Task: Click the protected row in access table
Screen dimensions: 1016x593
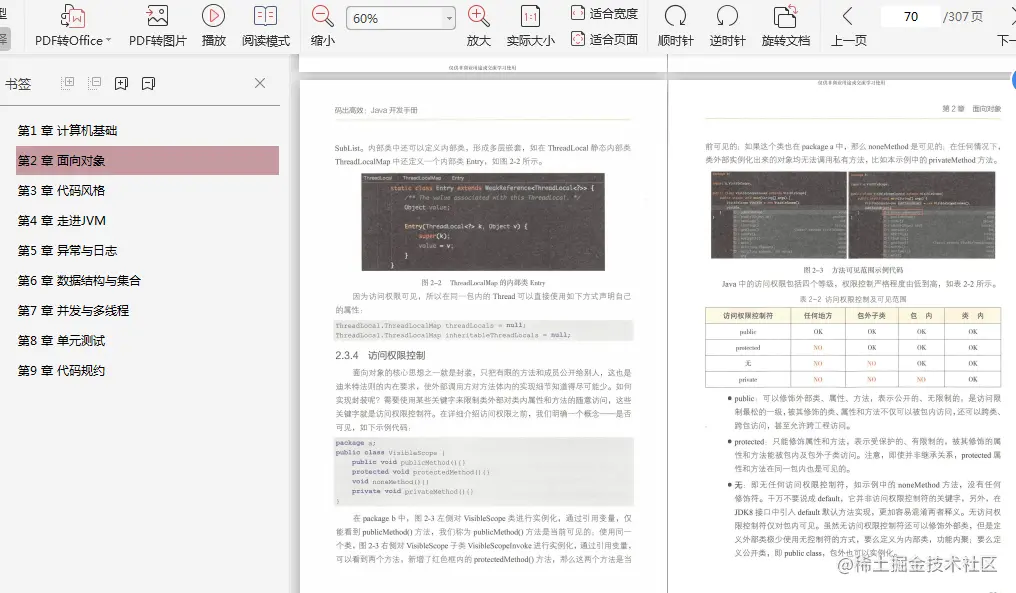Action: tap(853, 347)
